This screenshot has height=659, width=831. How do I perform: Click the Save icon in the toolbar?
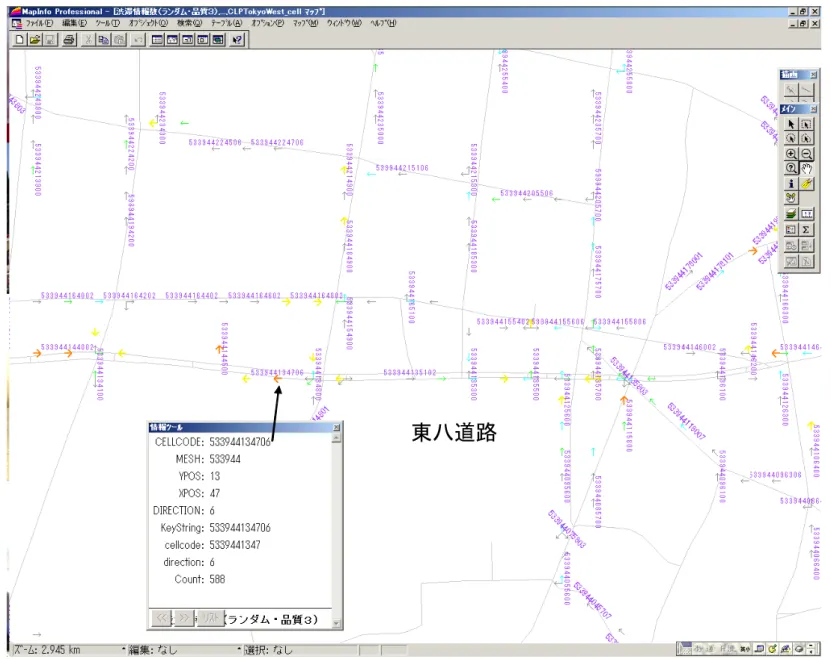coord(50,39)
